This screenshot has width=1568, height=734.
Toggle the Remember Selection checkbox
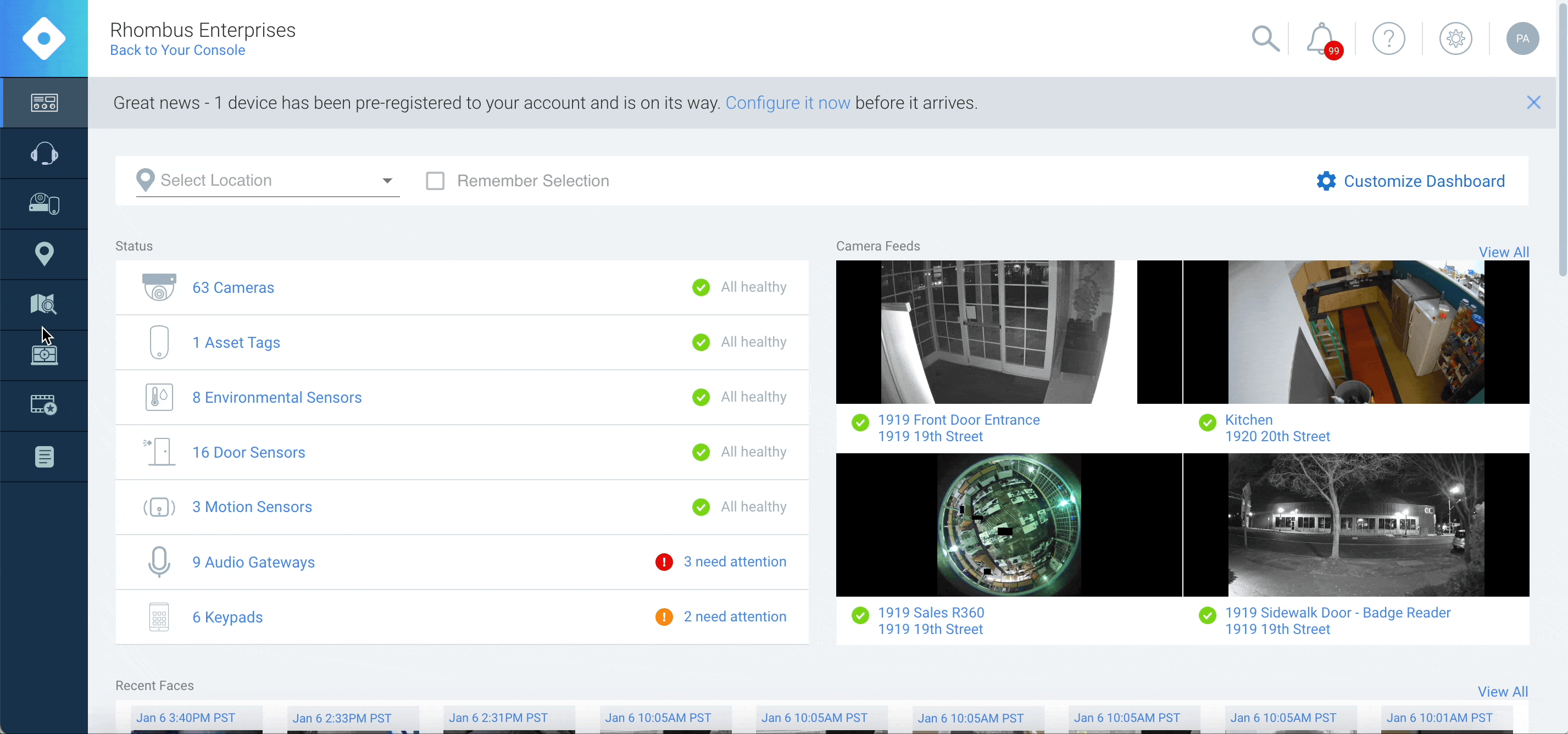435,181
